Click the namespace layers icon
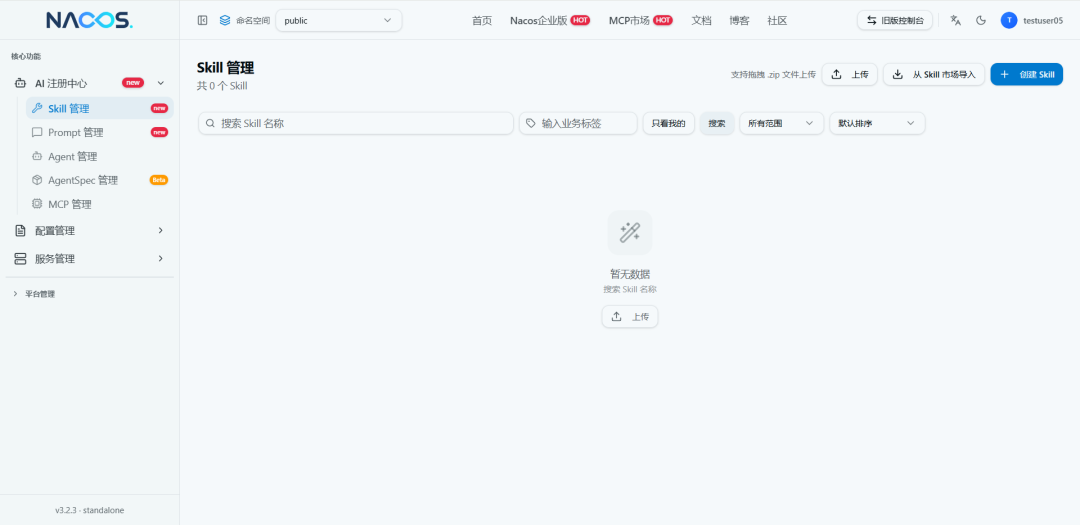 (225, 21)
